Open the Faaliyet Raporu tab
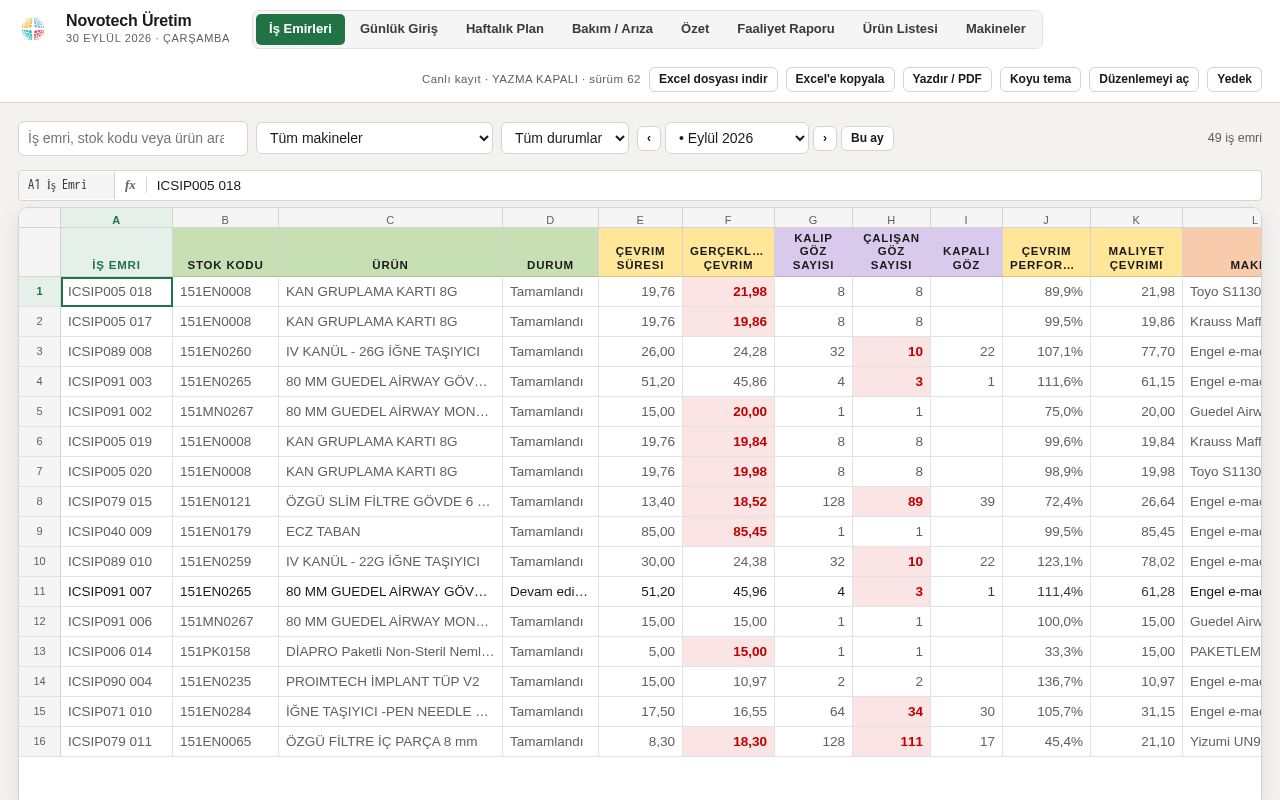The width and height of the screenshot is (1280, 800). (x=786, y=29)
